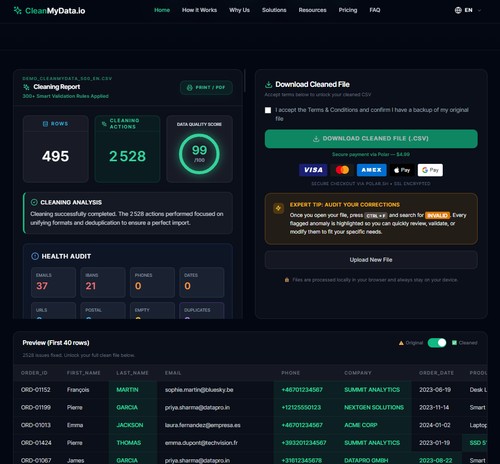Click the Cleaning Analysis check icon
Image resolution: width=500 pixels, height=464 pixels.
[x=34, y=202]
